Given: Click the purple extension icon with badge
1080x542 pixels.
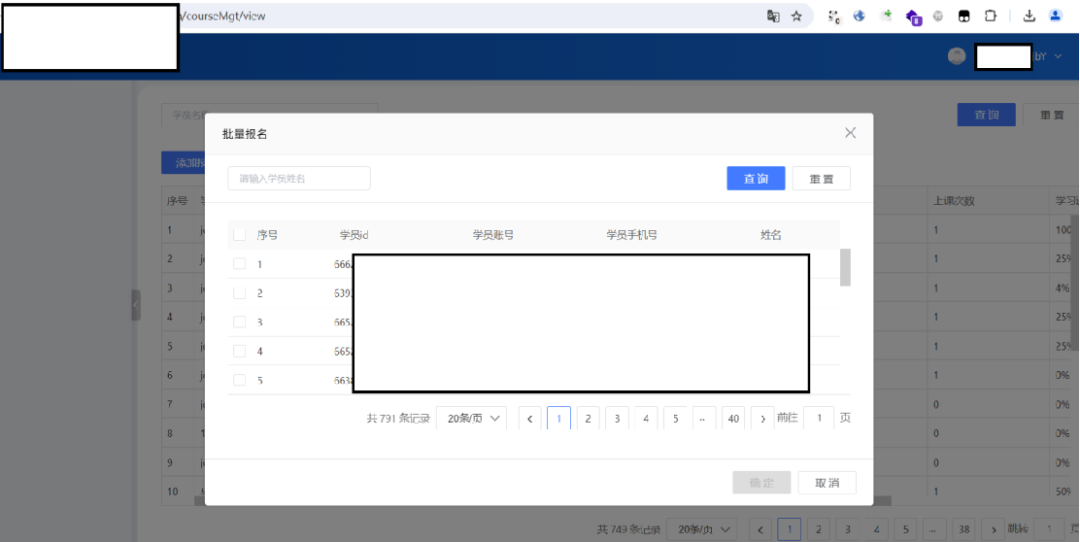Looking at the screenshot, I should tap(912, 17).
